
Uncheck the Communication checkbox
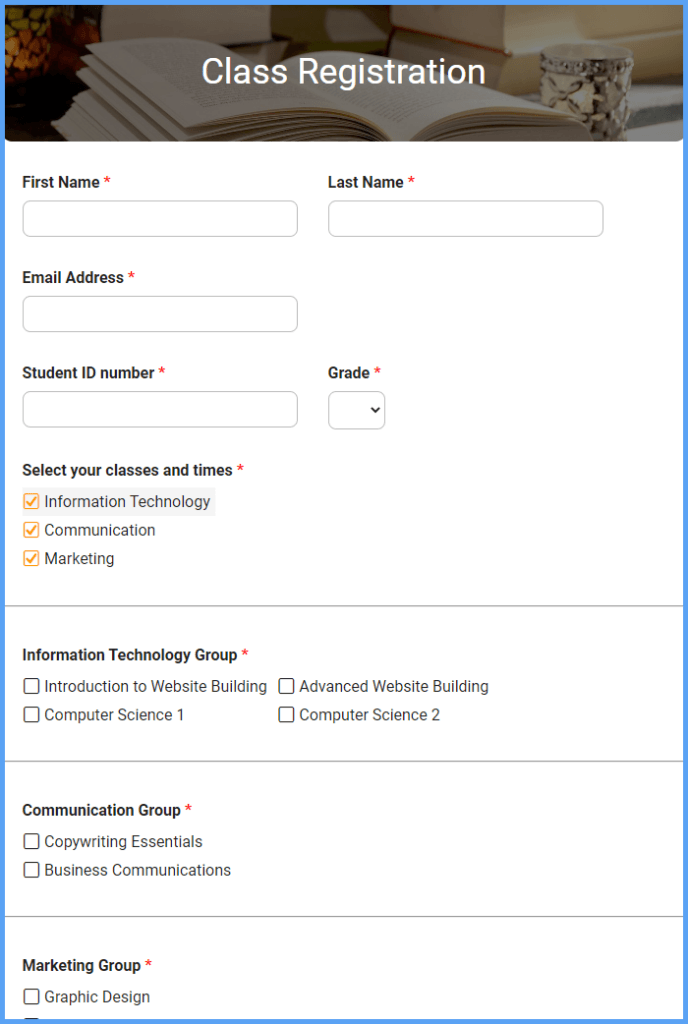(x=31, y=530)
